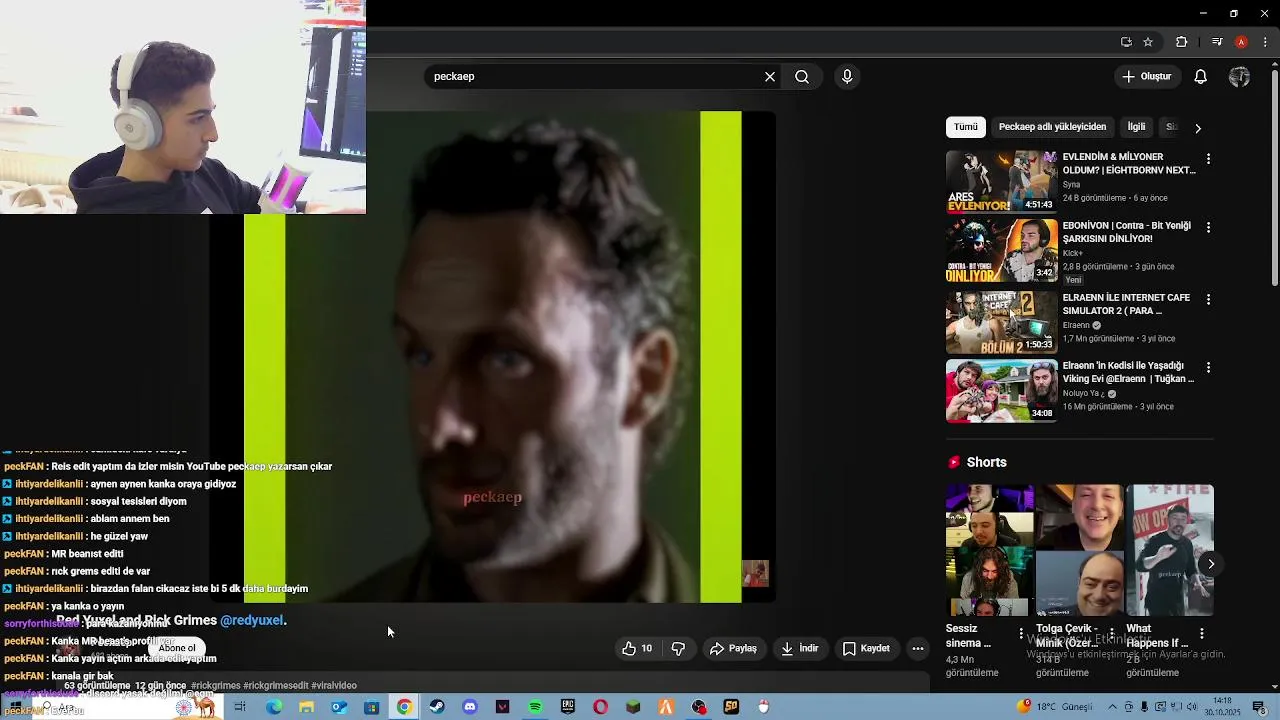Select the Peckaep adlı yükleyiciden chip
Viewport: 1280px width, 720px height.
(1052, 127)
